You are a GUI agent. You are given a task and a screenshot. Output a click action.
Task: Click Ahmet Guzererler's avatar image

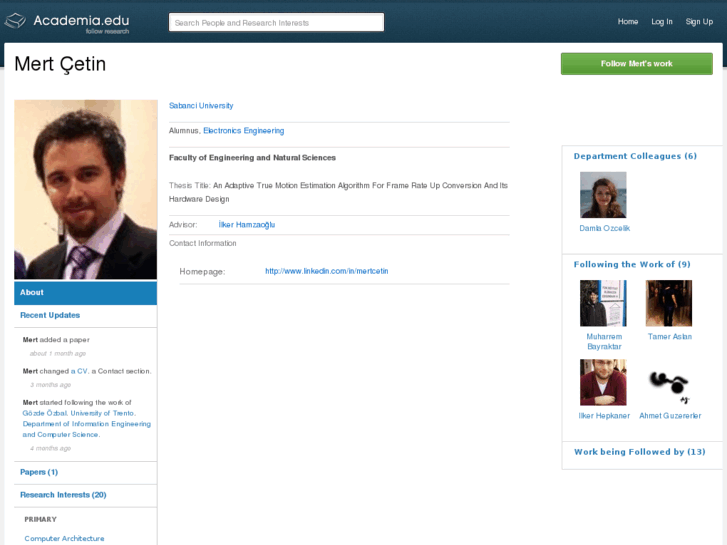(x=669, y=382)
